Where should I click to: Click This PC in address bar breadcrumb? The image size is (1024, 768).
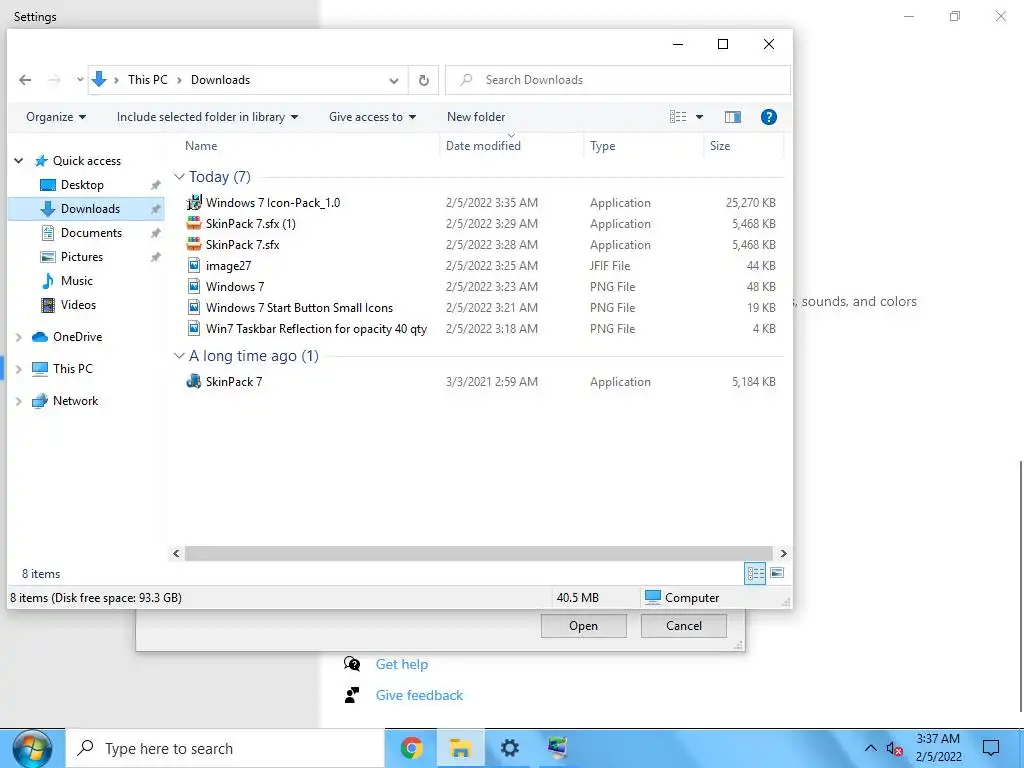coord(148,80)
